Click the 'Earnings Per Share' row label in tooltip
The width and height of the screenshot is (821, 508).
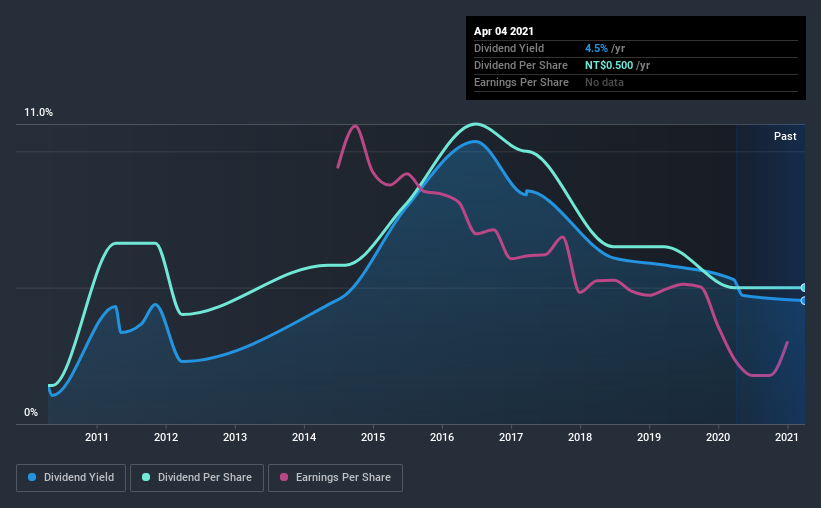522,82
